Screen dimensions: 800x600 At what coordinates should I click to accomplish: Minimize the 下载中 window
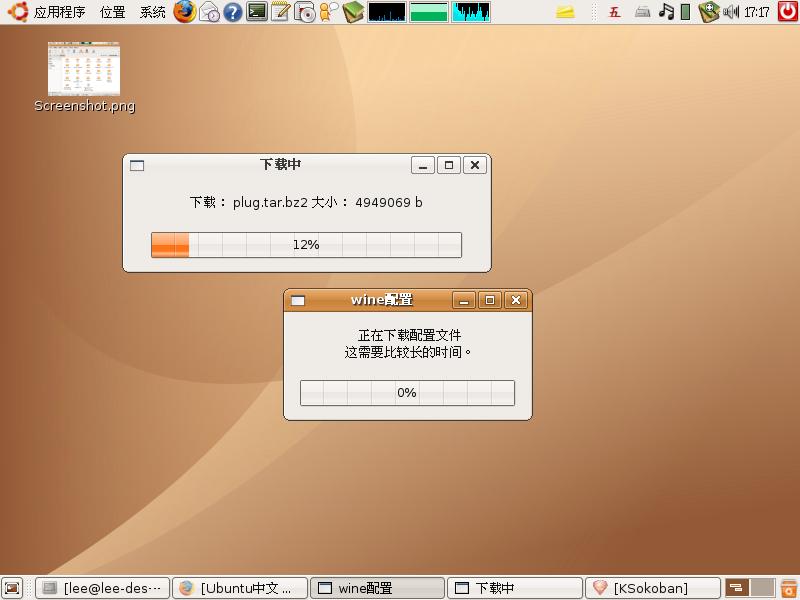coord(423,165)
